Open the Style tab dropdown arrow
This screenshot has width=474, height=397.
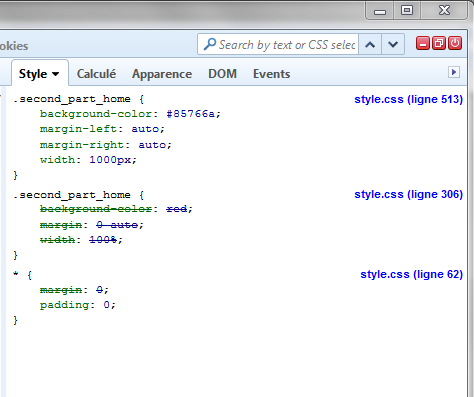coord(56,74)
